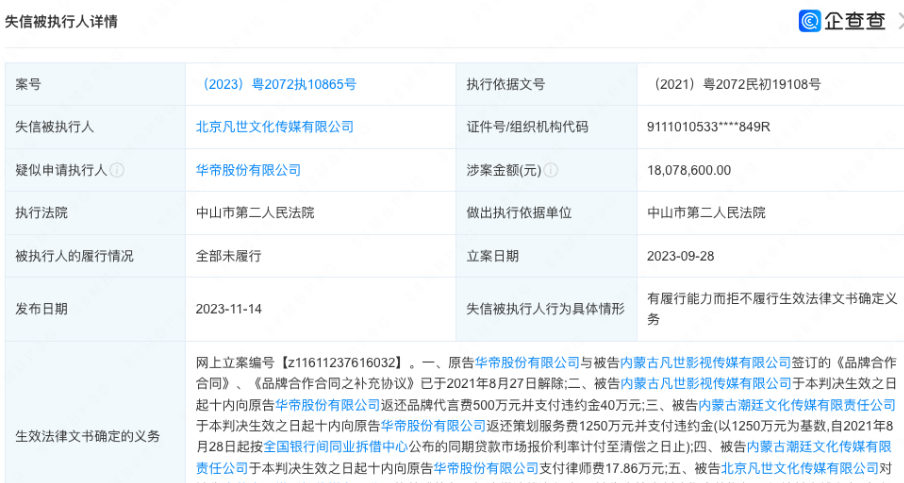The image size is (904, 483).
Task: Click filing date 2023-09-28
Action: pyautogui.click(x=680, y=256)
